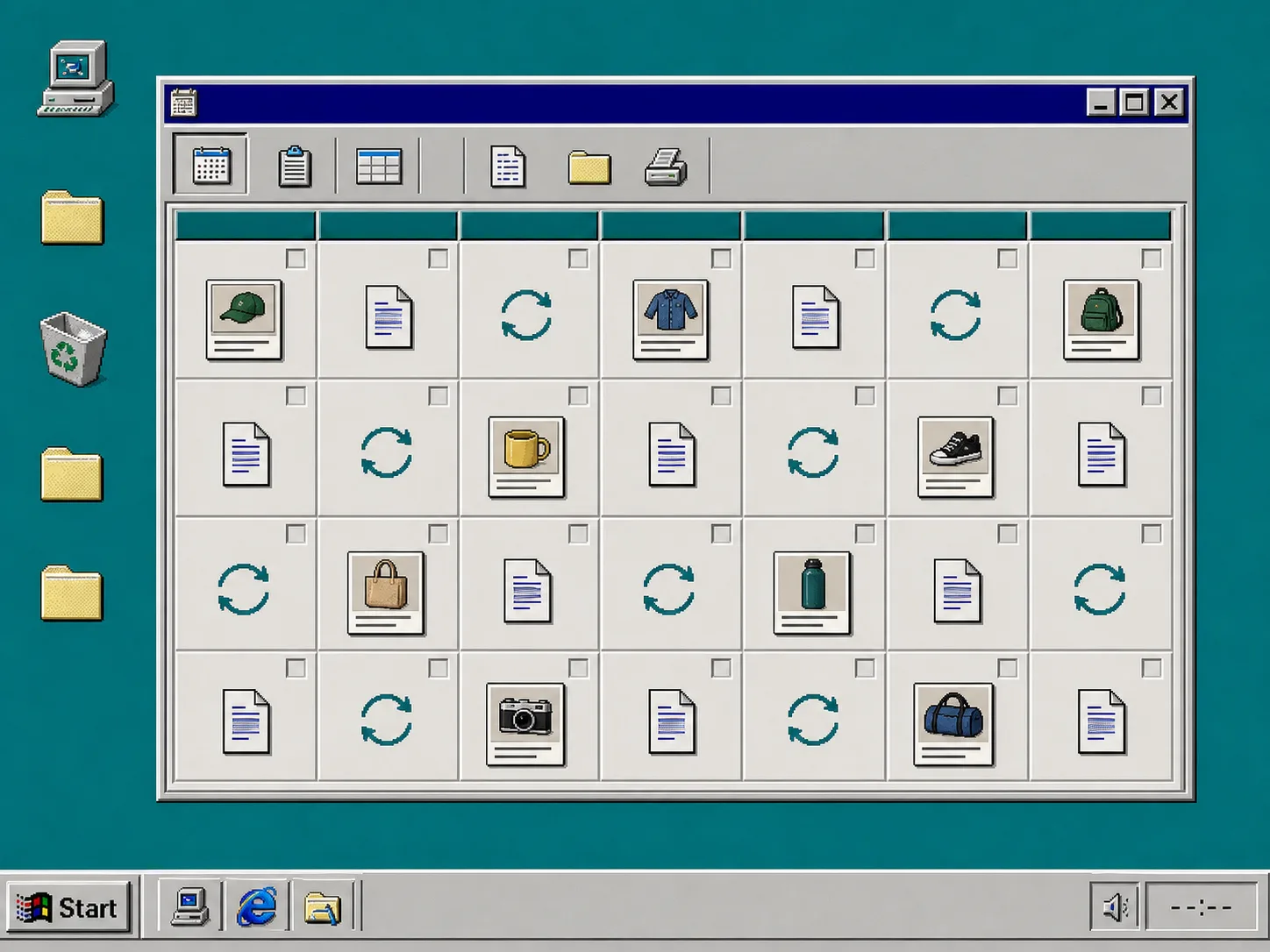Screen dimensions: 1270x952
Task: Click the column header above the green cap
Action: tap(246, 226)
